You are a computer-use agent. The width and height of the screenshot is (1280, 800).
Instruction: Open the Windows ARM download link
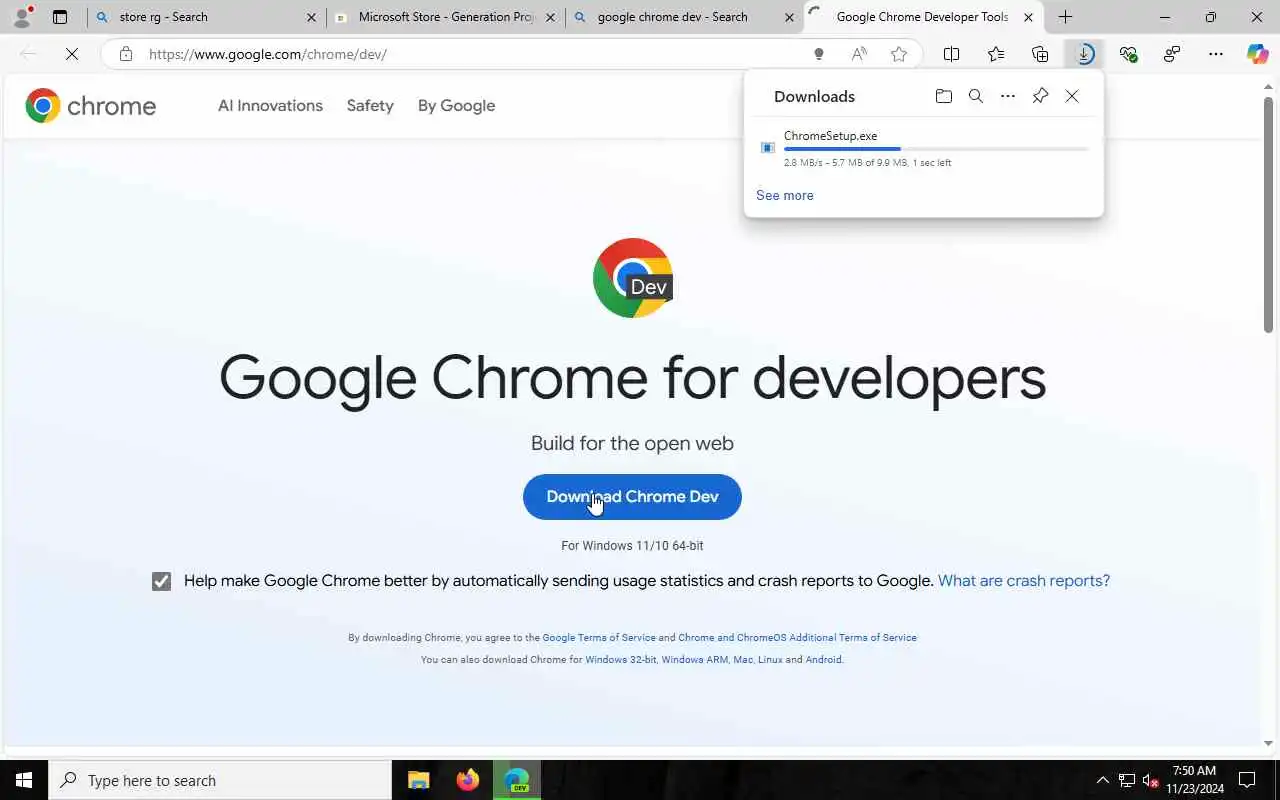click(x=694, y=660)
